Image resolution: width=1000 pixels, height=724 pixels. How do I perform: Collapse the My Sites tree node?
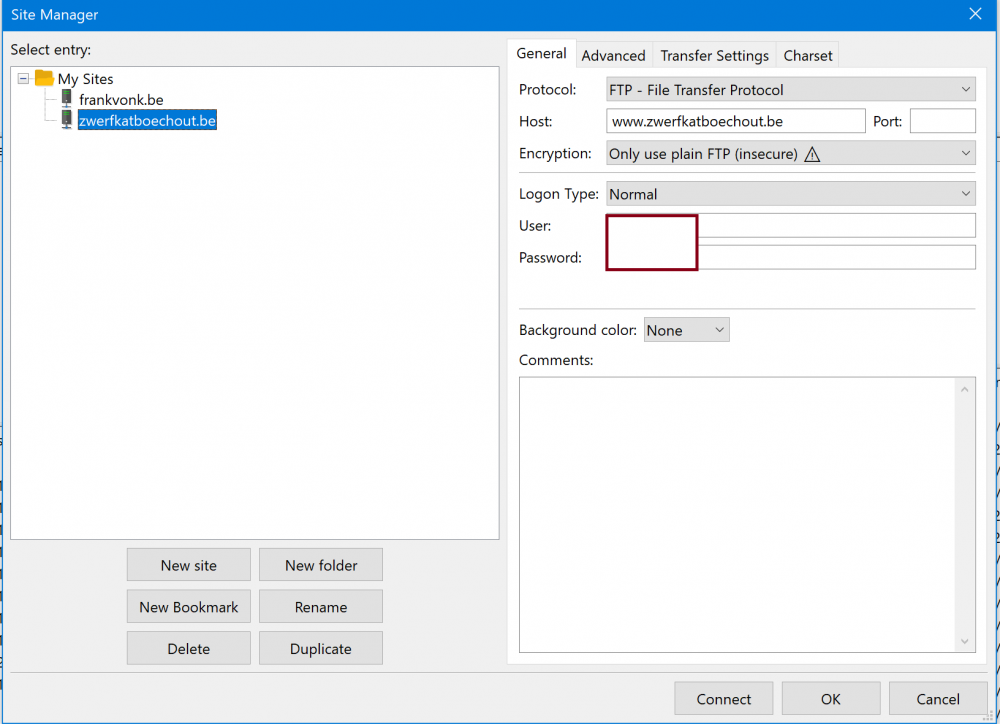click(24, 78)
